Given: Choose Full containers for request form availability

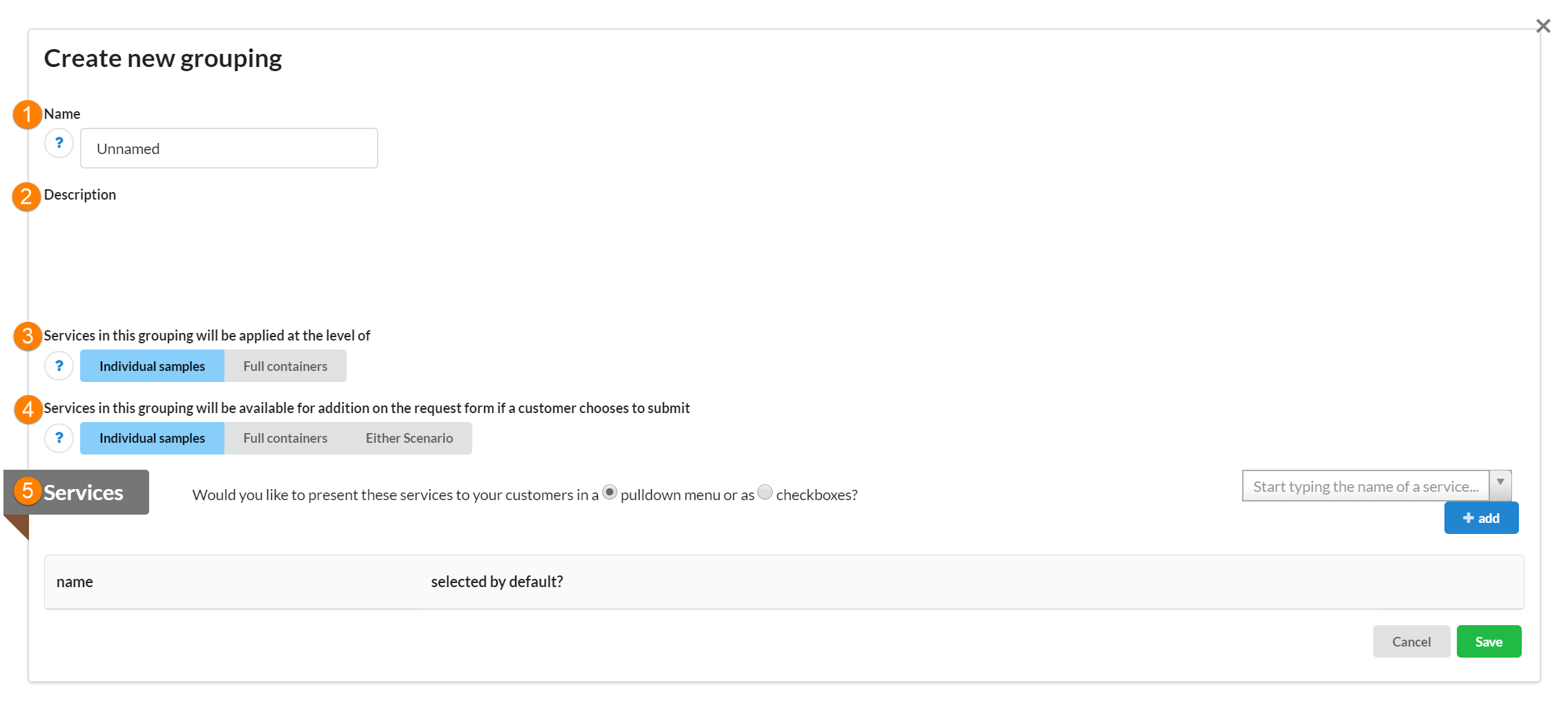Looking at the screenshot, I should 285,438.
